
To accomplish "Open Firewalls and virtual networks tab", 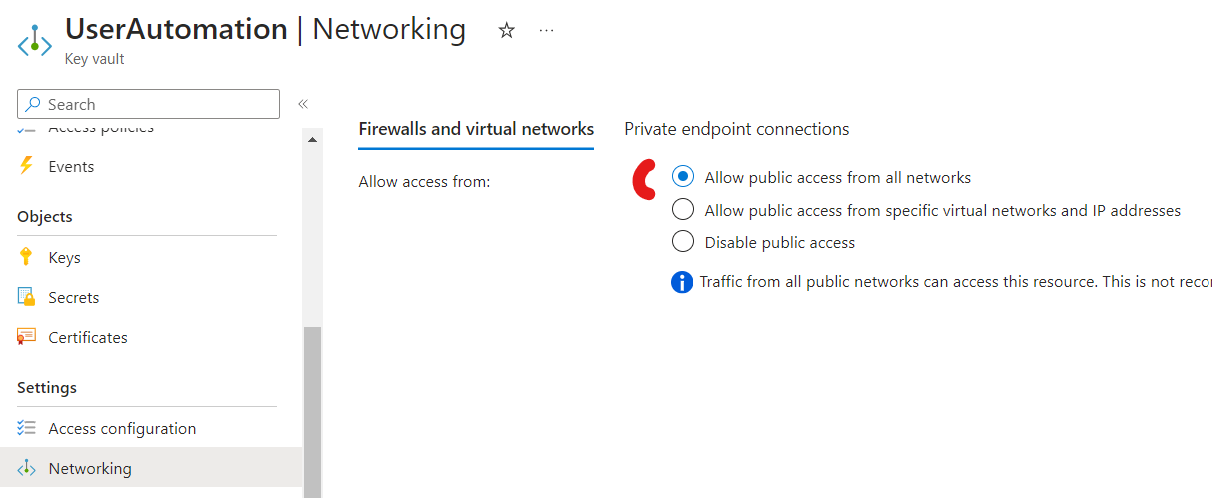I will tap(476, 129).
